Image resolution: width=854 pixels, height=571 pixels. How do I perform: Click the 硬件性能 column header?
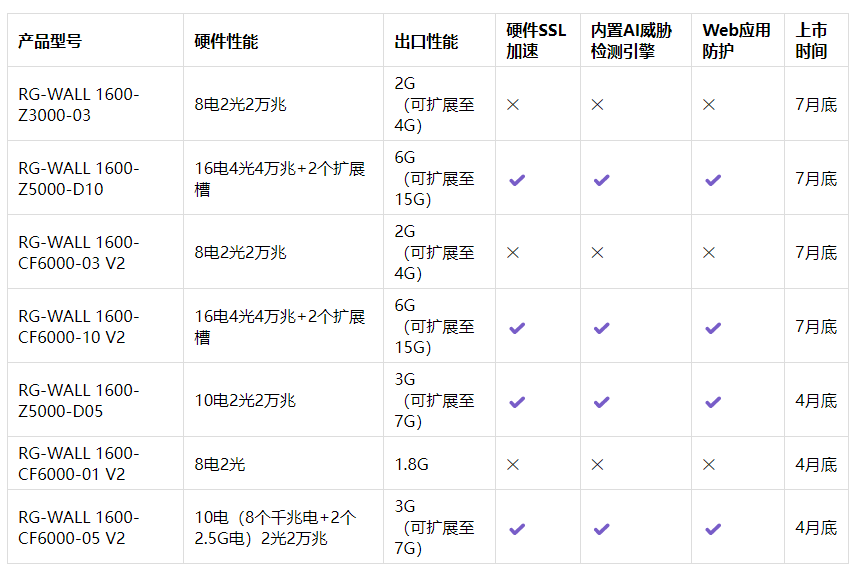pyautogui.click(x=226, y=41)
